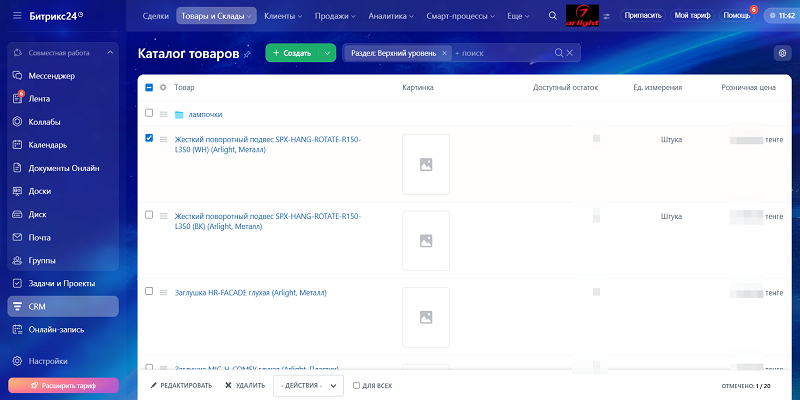Collapse the Совместная работа section
The height and width of the screenshot is (400, 800).
tap(108, 52)
